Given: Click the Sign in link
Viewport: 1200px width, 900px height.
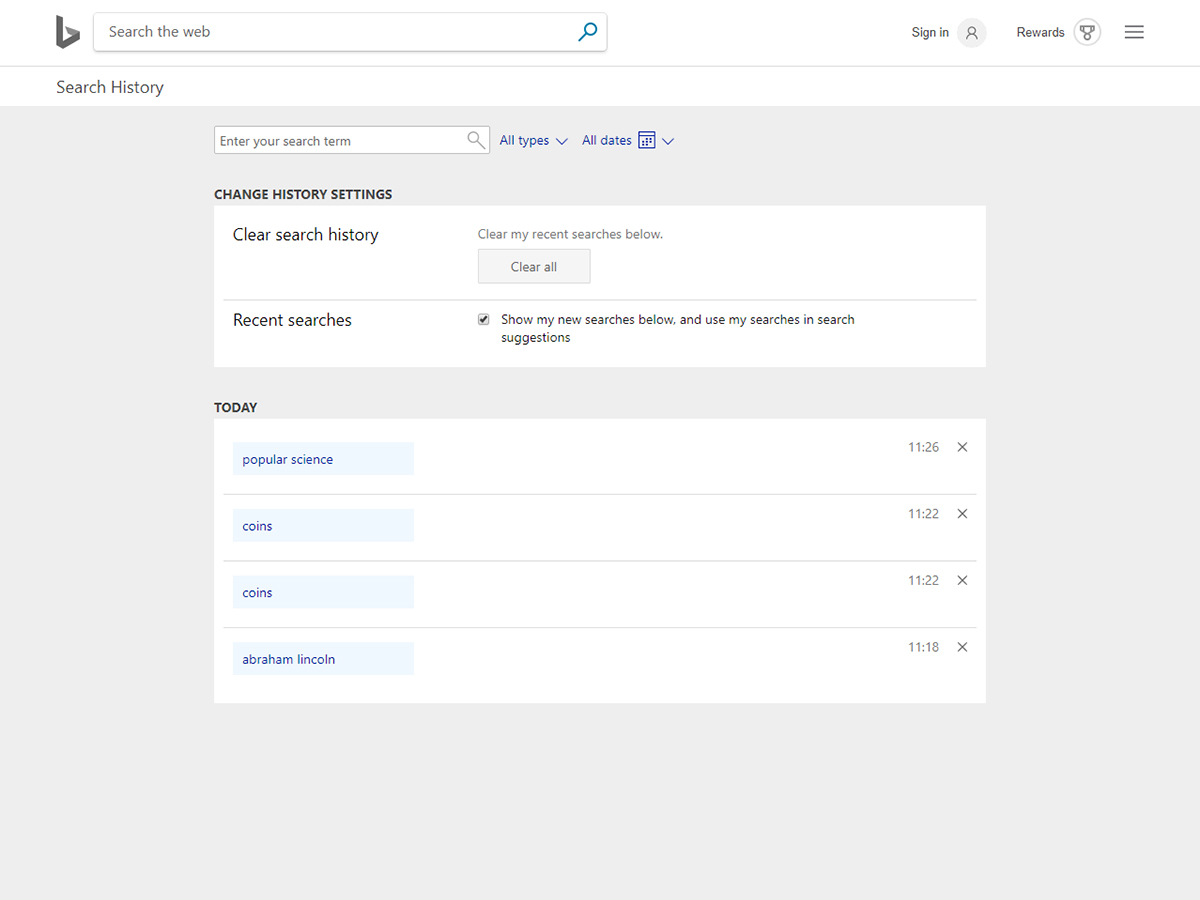Looking at the screenshot, I should point(930,33).
